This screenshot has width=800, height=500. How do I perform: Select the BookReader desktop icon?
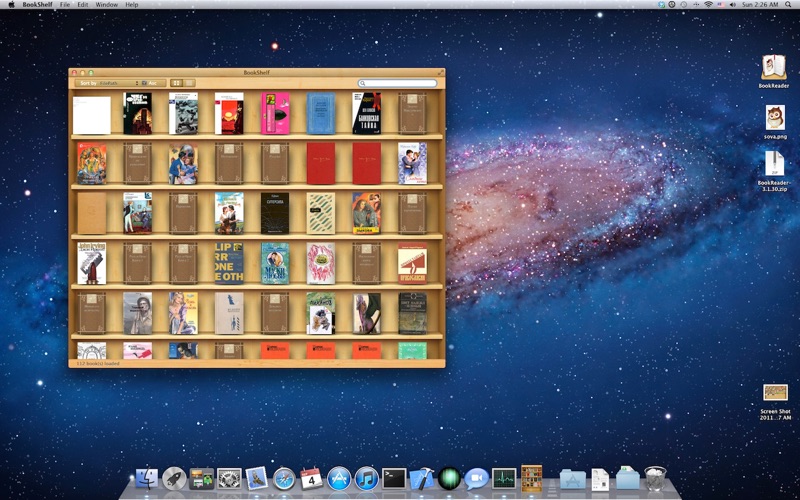(774, 68)
